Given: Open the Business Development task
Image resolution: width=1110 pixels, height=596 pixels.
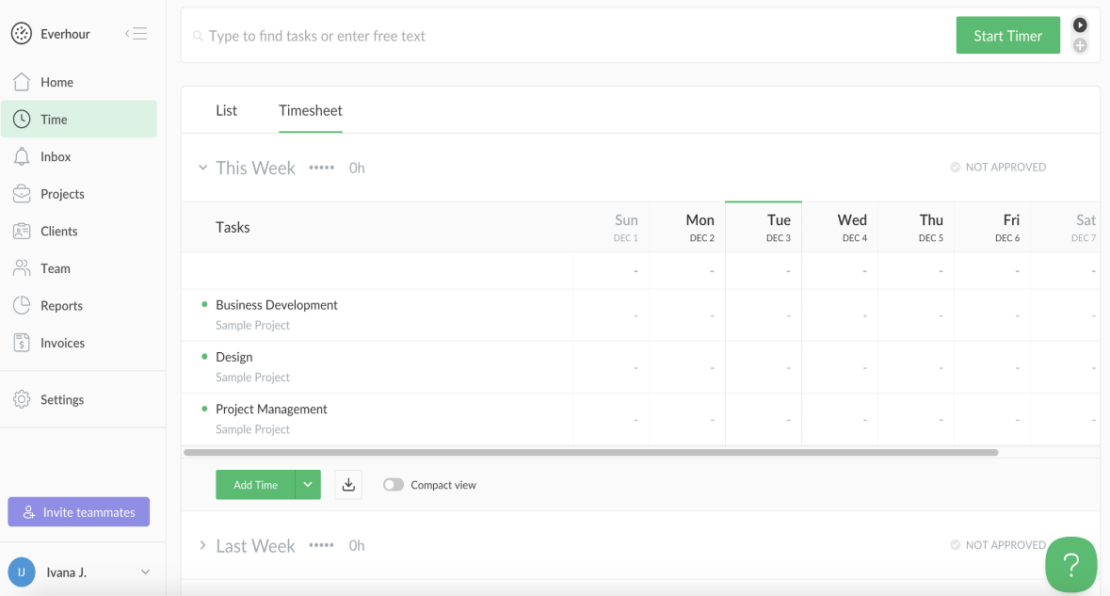Looking at the screenshot, I should 276,305.
